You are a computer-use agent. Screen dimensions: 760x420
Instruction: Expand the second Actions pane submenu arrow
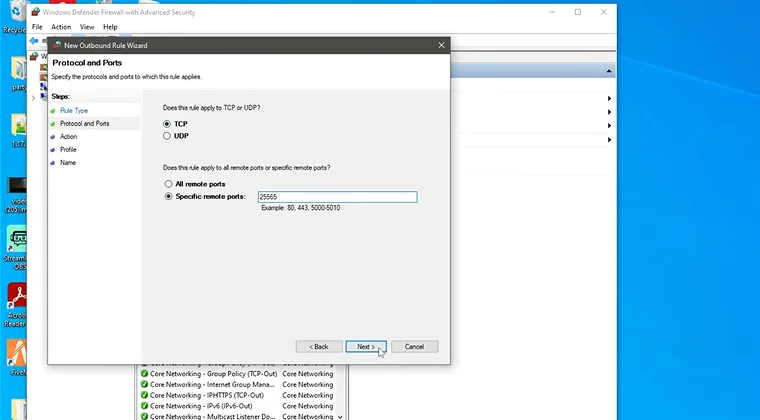click(x=609, y=112)
